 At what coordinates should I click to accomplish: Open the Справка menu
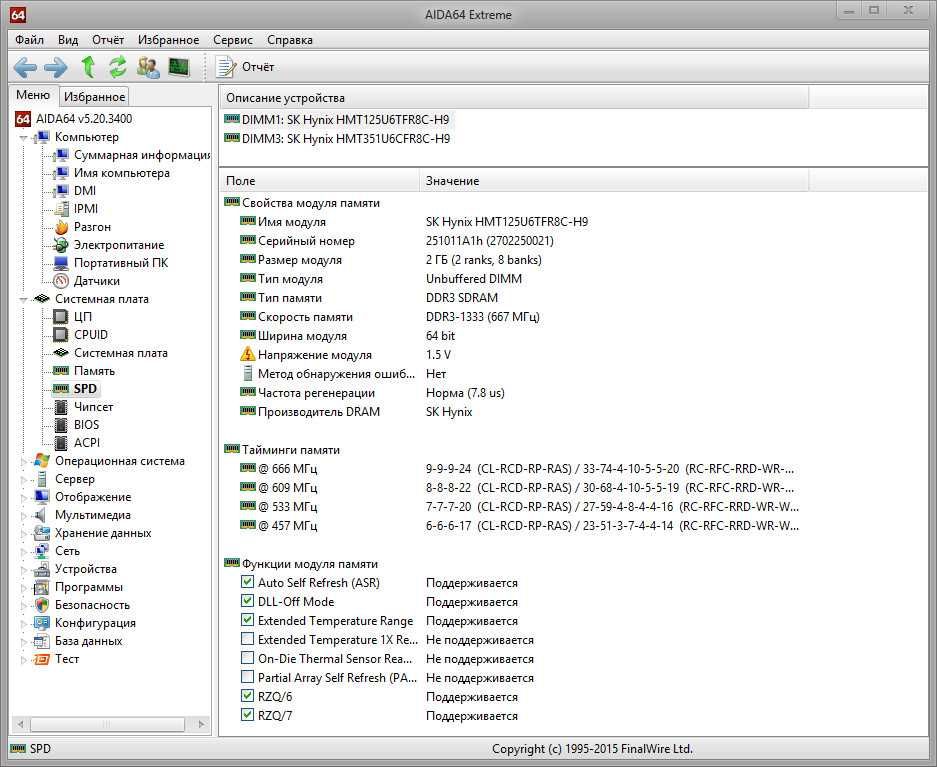[290, 40]
